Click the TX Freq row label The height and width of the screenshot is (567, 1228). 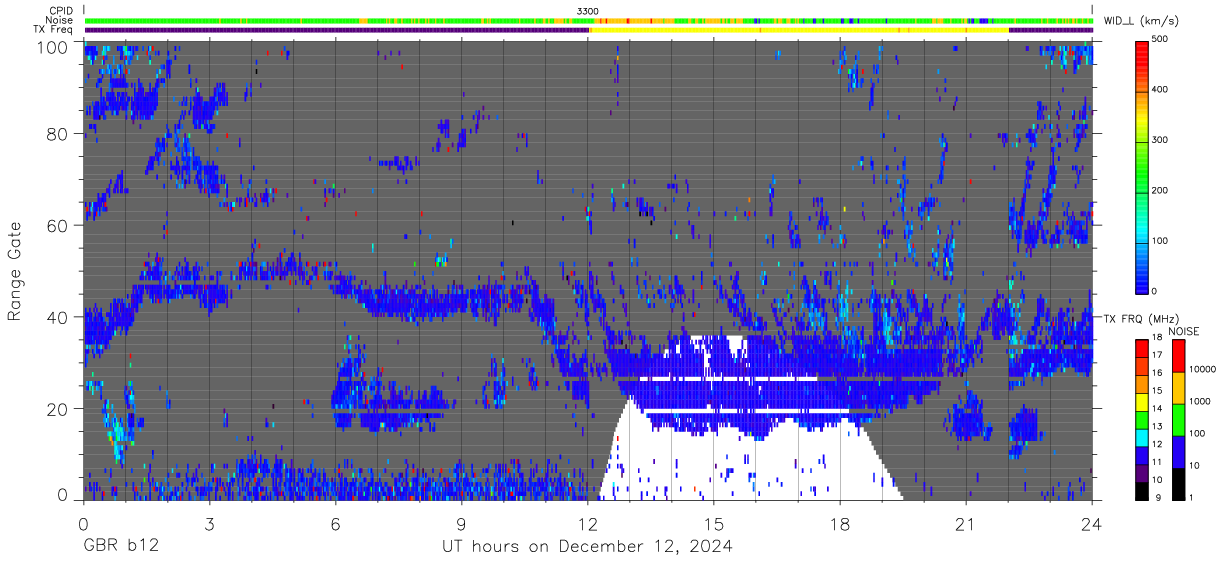point(53,30)
